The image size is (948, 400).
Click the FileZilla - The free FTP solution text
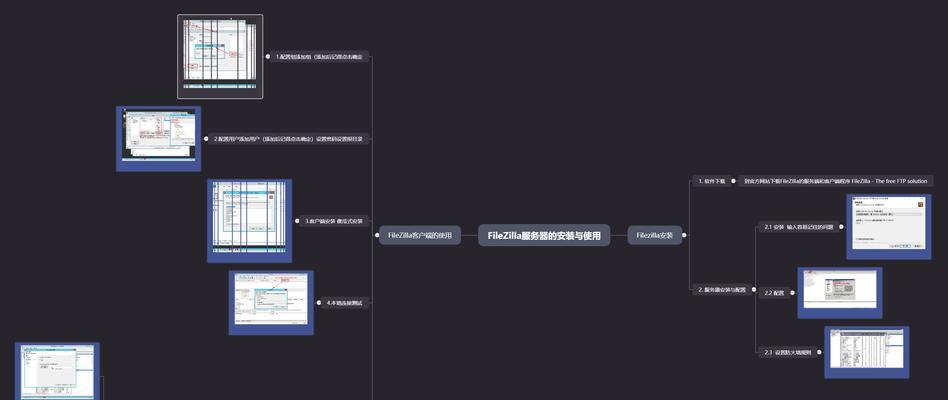click(889, 181)
